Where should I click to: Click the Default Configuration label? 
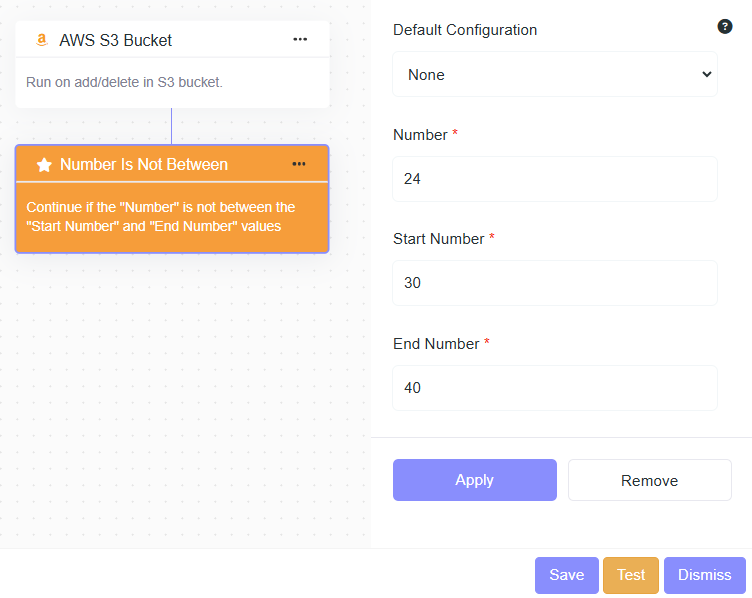[465, 30]
